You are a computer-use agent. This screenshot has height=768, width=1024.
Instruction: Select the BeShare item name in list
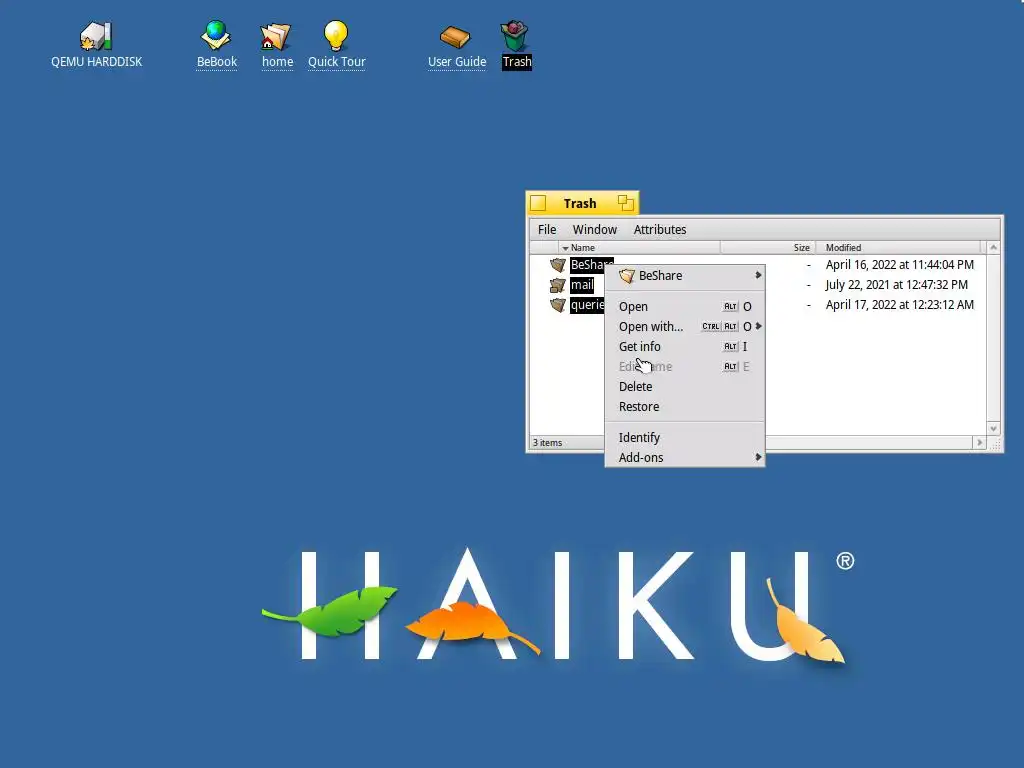click(x=592, y=264)
